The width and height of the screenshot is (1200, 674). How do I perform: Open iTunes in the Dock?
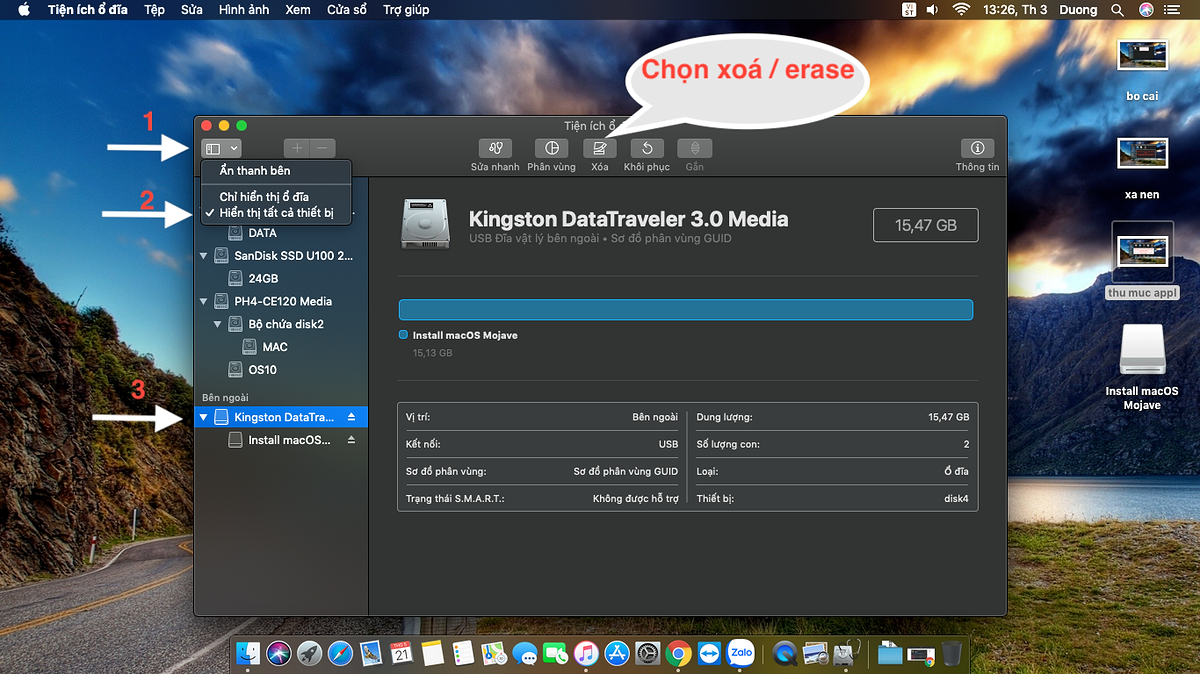[x=586, y=654]
